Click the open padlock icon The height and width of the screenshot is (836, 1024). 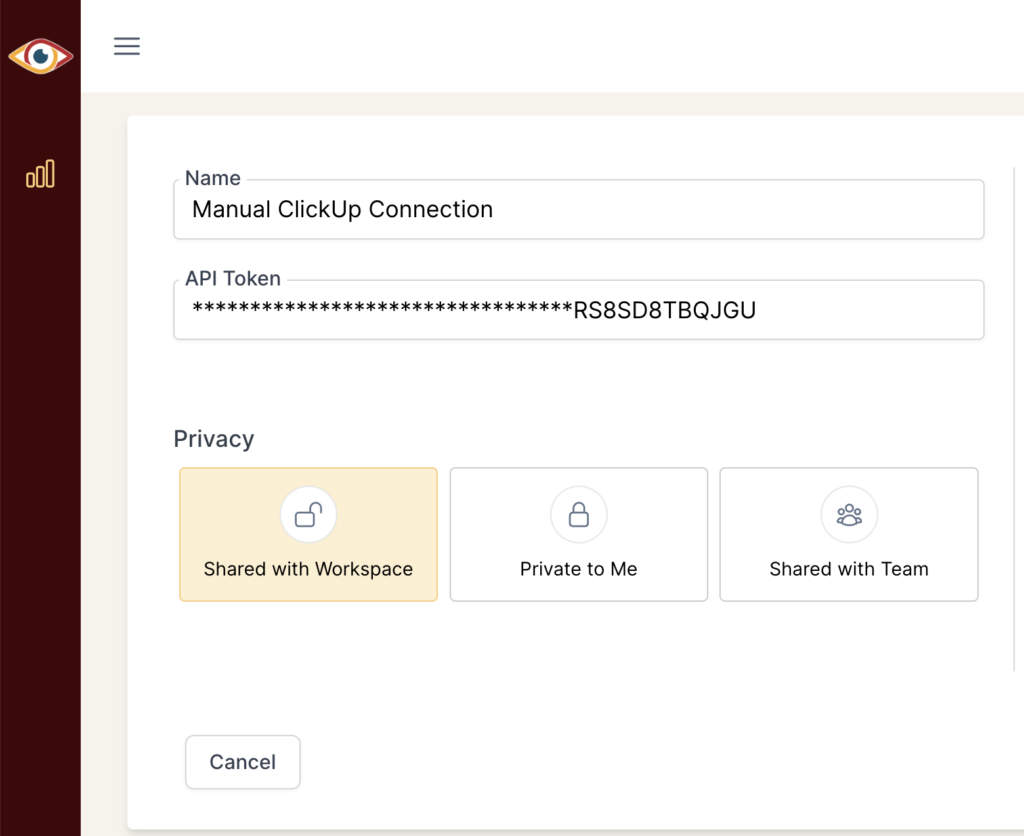tap(308, 515)
